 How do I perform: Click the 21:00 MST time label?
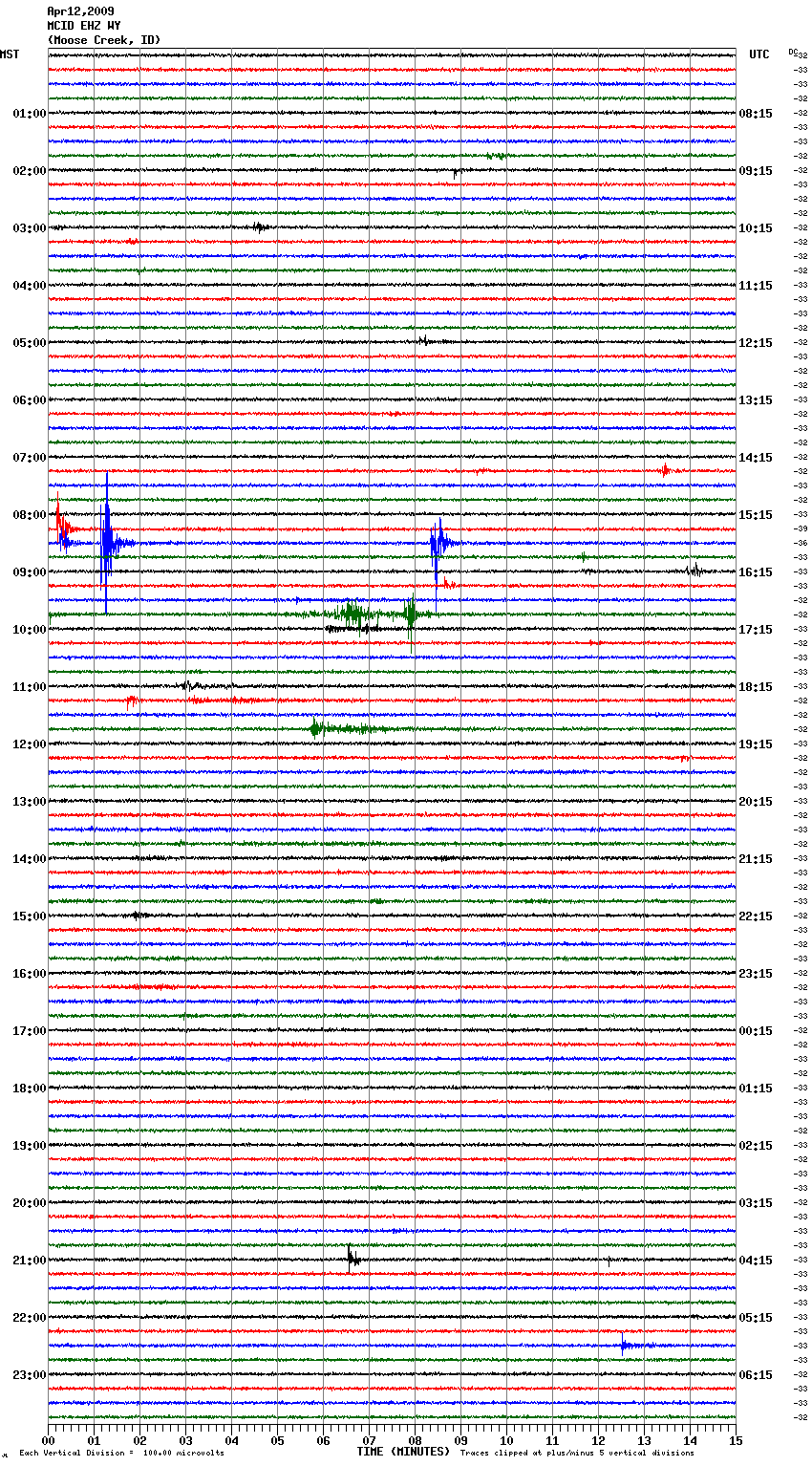29,1261
